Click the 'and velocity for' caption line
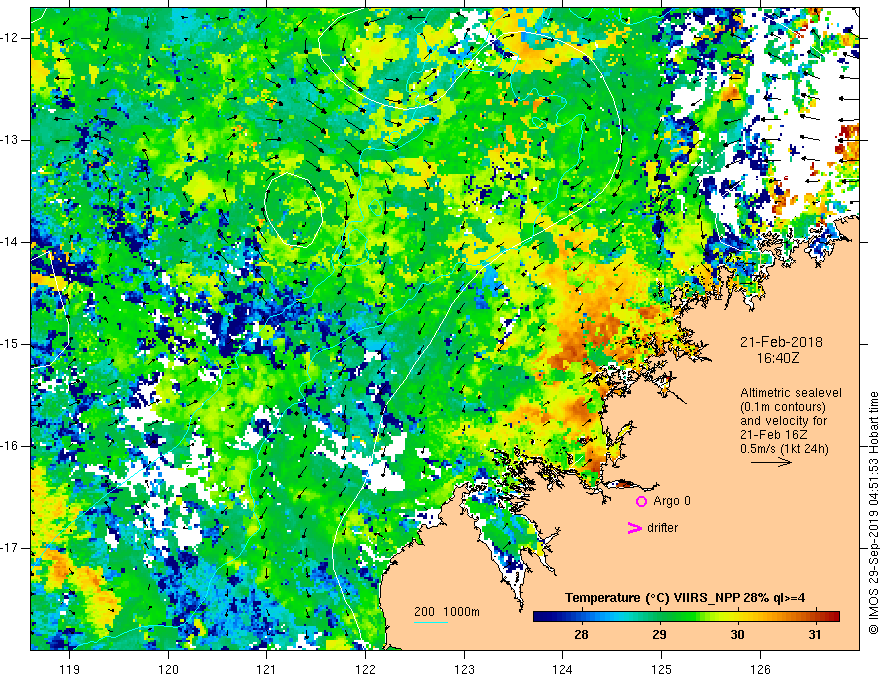880x680 pixels. [x=783, y=421]
